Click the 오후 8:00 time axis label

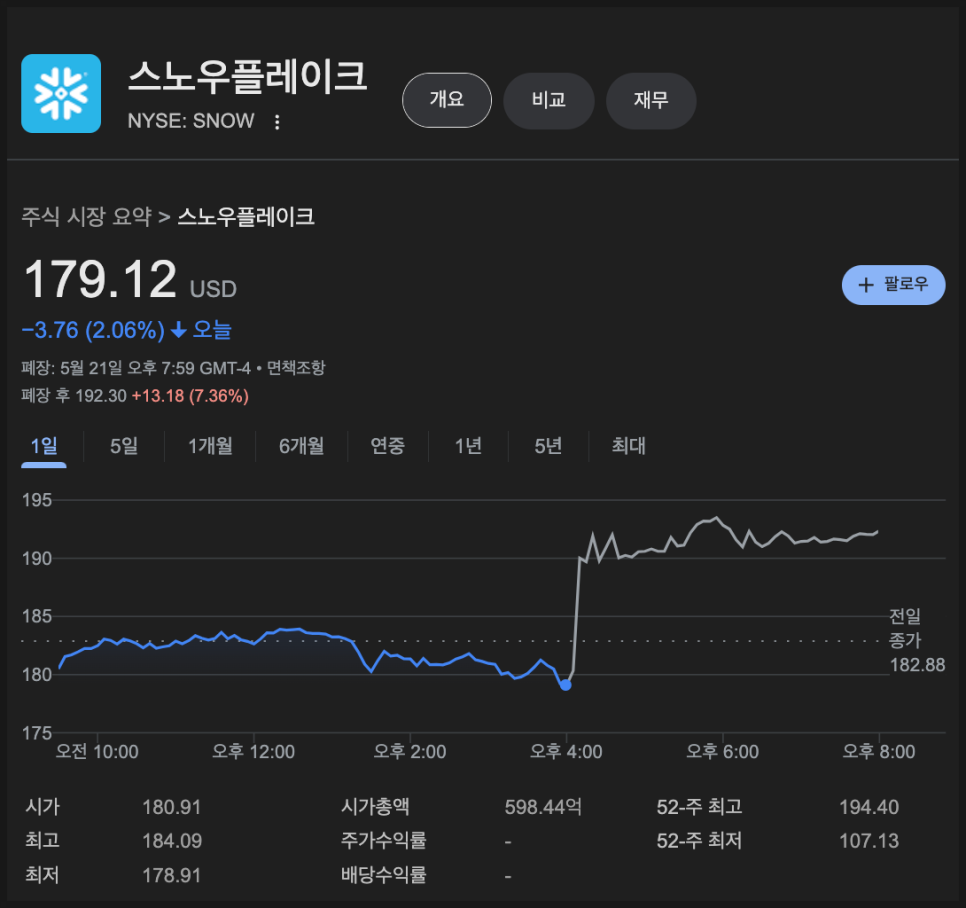tap(879, 752)
